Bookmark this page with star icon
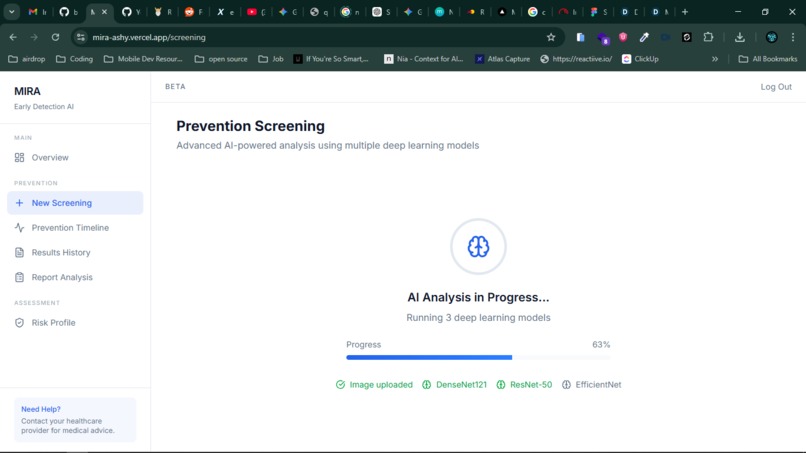 click(x=551, y=37)
